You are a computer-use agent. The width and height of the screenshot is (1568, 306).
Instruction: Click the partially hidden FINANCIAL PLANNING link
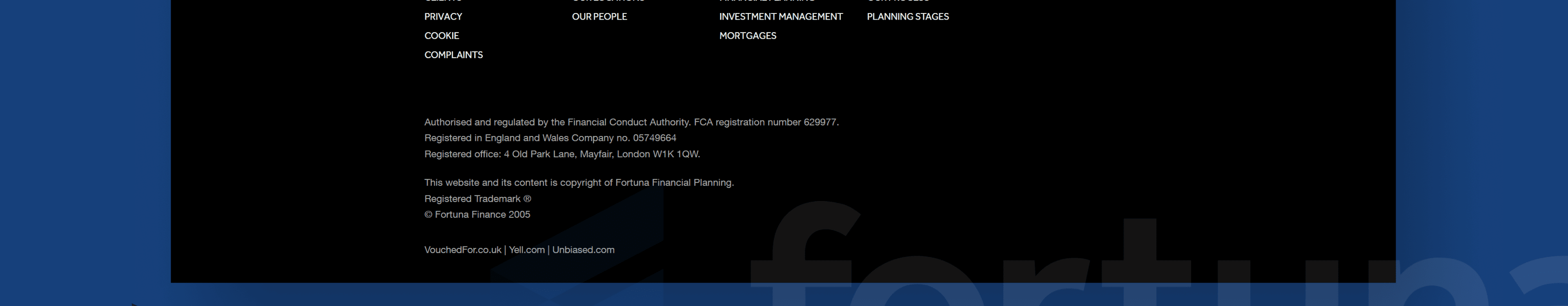(766, 1)
